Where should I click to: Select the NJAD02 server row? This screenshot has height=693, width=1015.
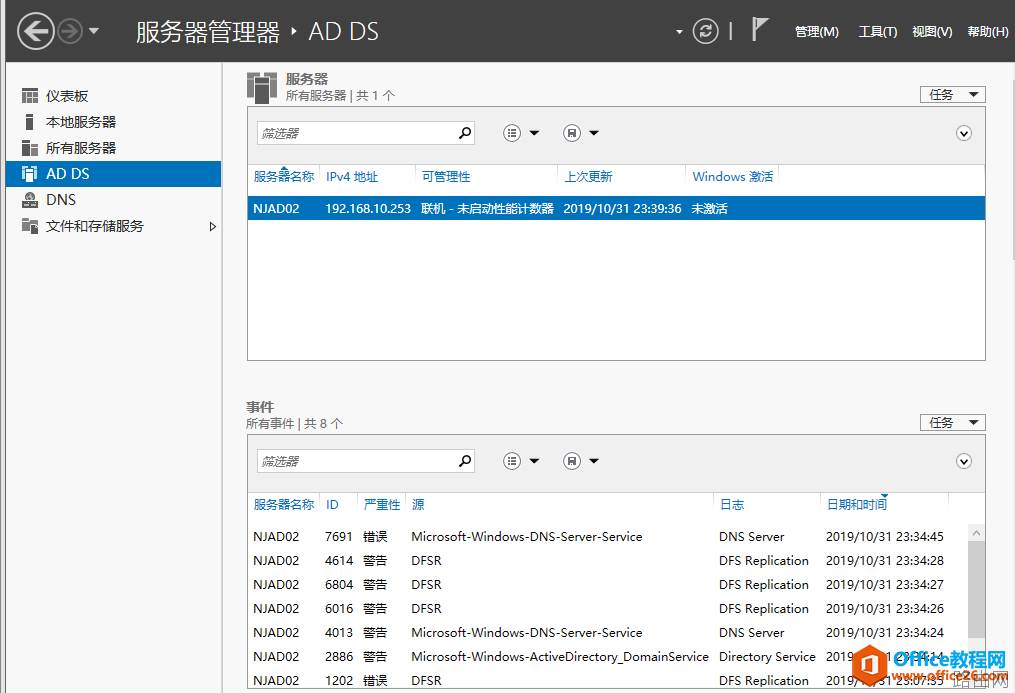(x=616, y=208)
